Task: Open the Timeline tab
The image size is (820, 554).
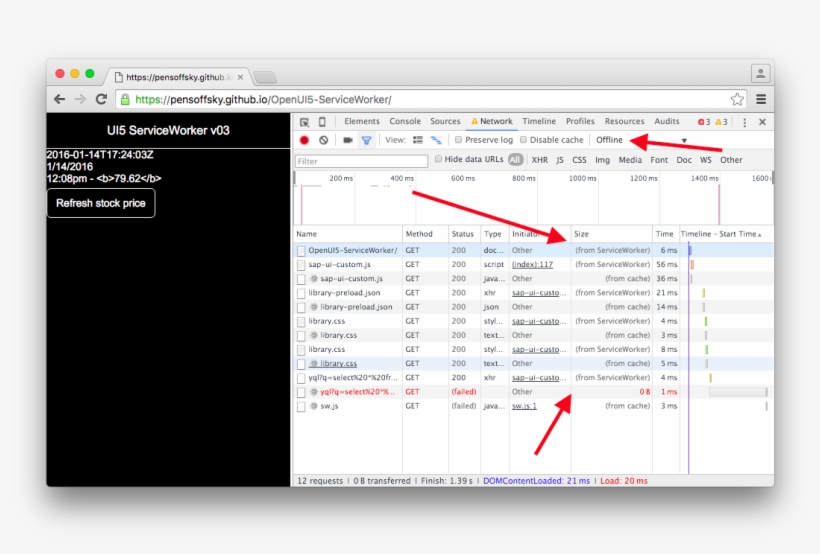Action: pos(539,121)
